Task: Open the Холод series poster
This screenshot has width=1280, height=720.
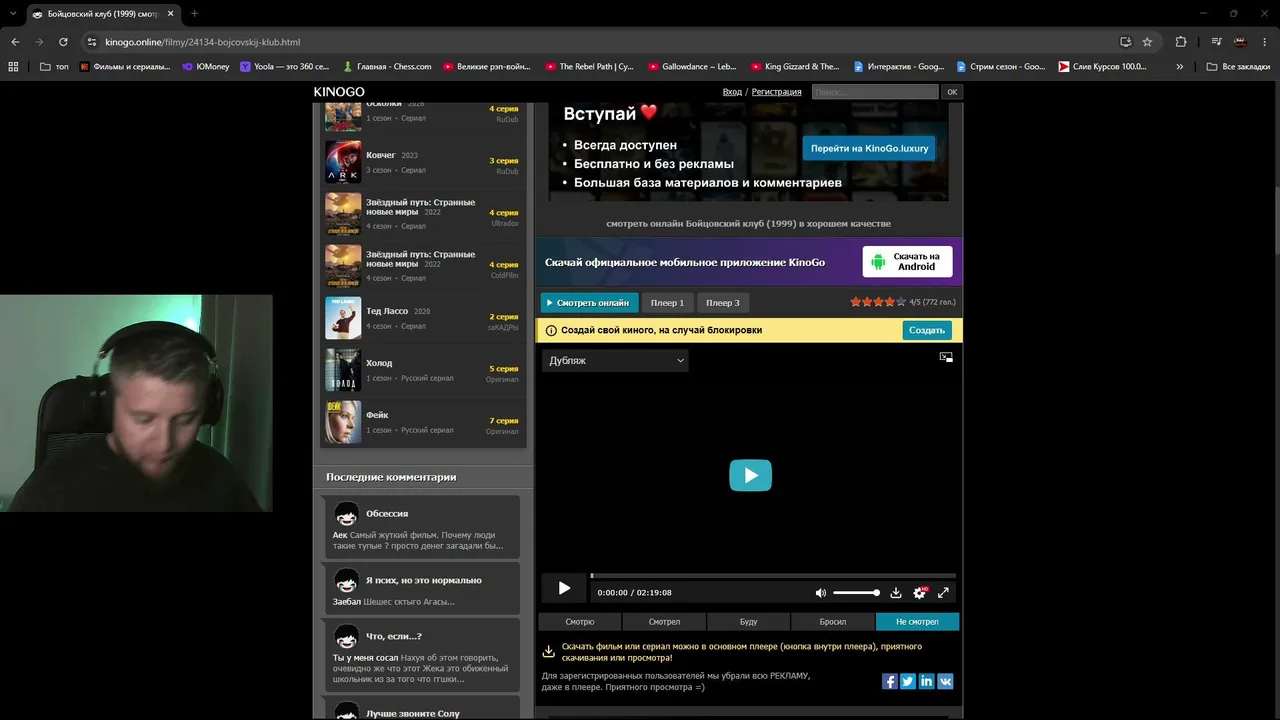Action: [x=343, y=371]
